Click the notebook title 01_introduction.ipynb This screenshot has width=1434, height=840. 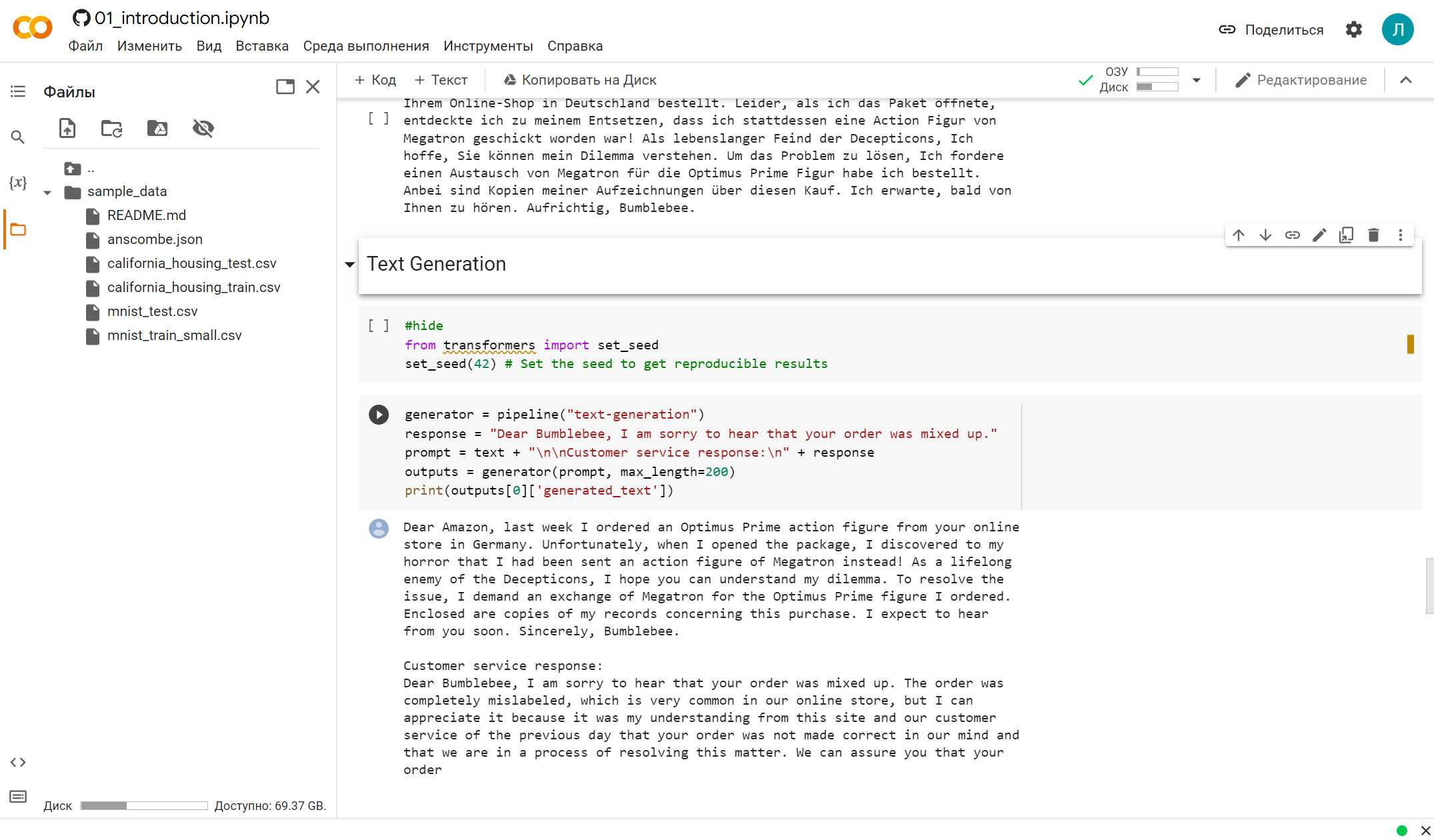[x=182, y=18]
